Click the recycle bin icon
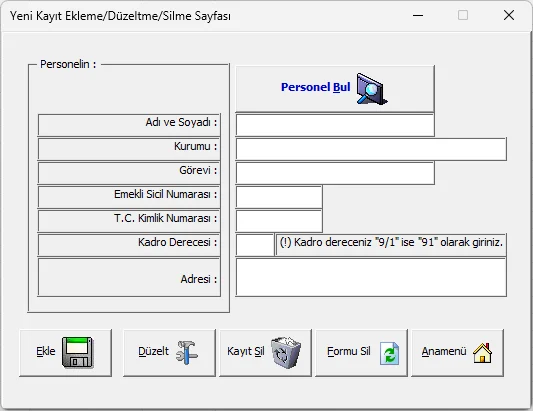 286,353
